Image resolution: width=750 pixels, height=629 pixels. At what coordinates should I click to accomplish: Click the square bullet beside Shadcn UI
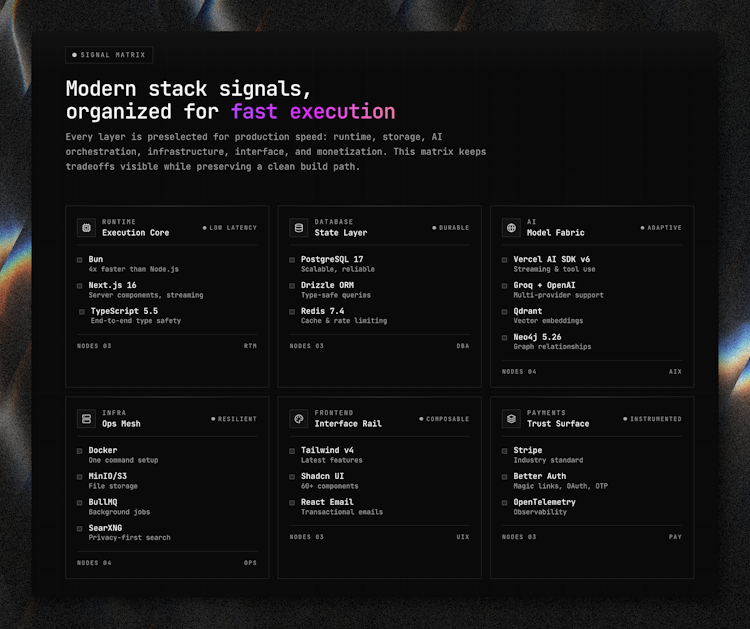(x=292, y=476)
